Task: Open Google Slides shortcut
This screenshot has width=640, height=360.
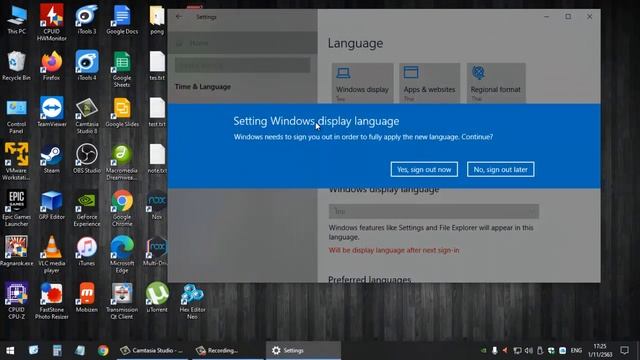Action: 122,112
